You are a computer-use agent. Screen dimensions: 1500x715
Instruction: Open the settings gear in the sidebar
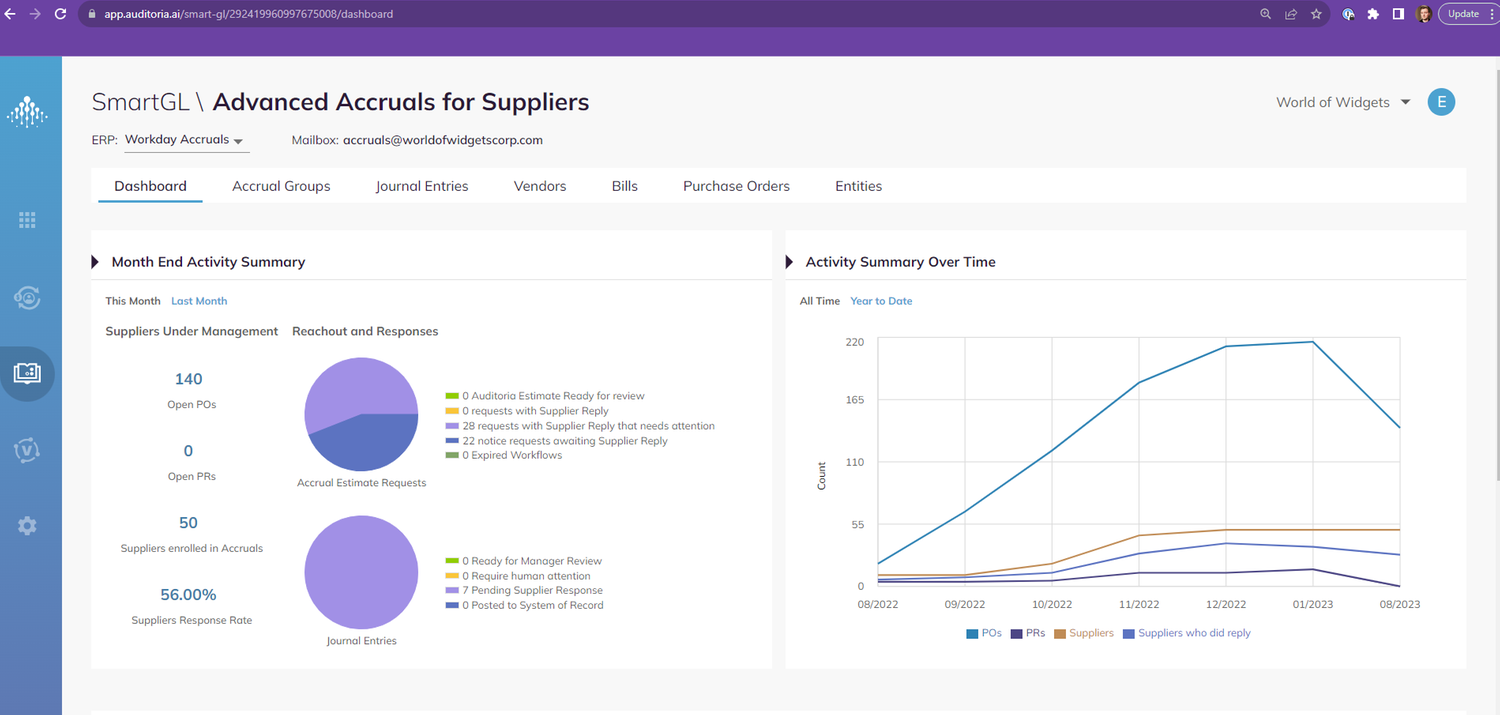(x=27, y=525)
